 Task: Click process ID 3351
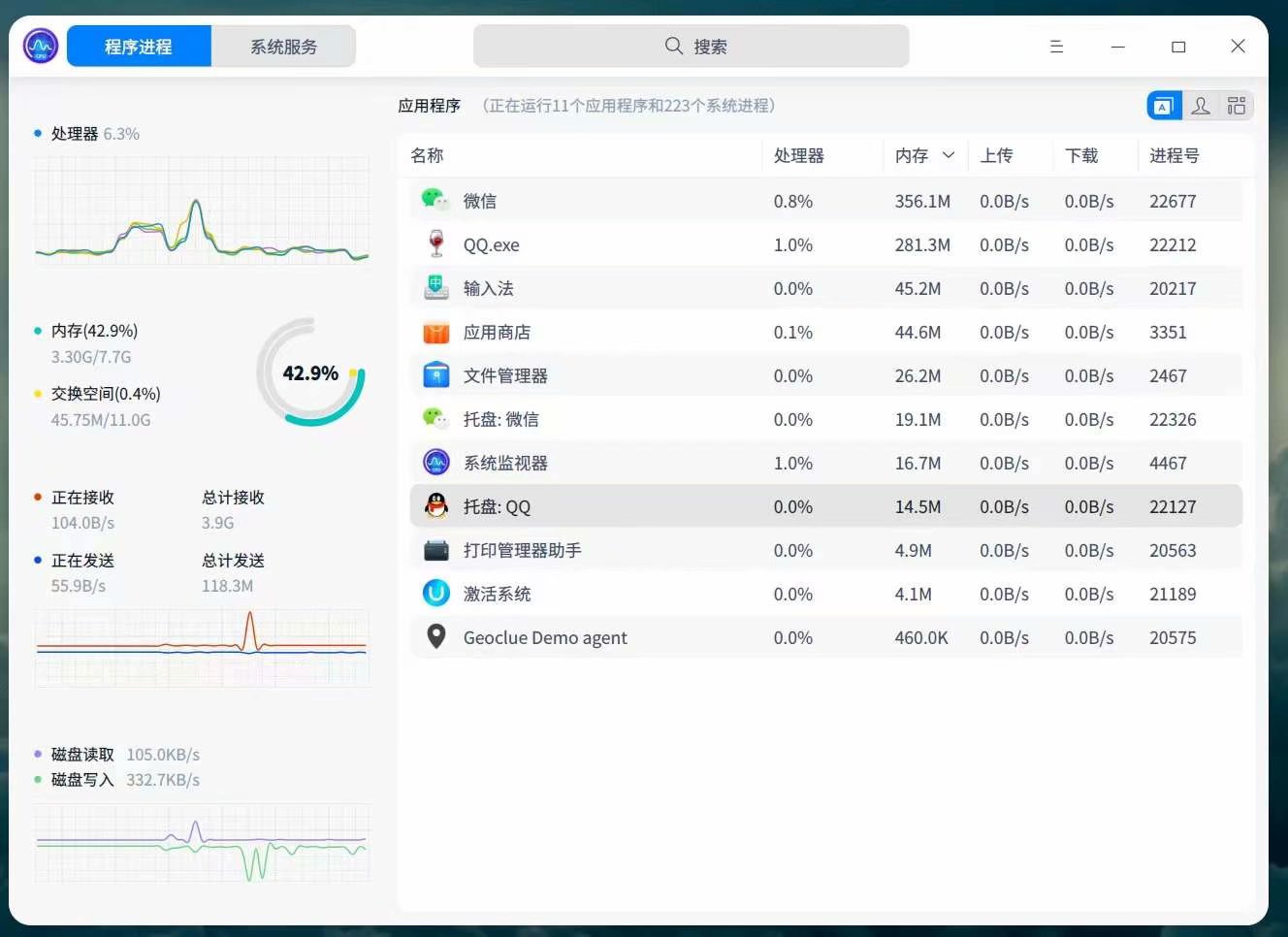1168,332
